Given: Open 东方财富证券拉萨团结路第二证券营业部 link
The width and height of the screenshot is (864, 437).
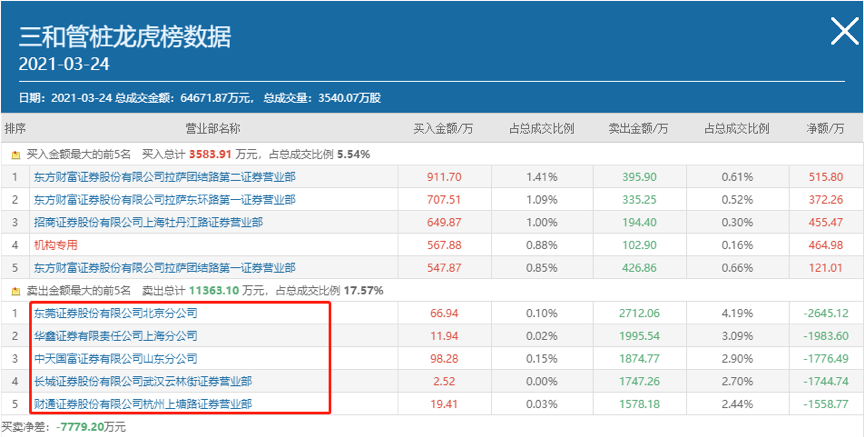Looking at the screenshot, I should point(164,177).
